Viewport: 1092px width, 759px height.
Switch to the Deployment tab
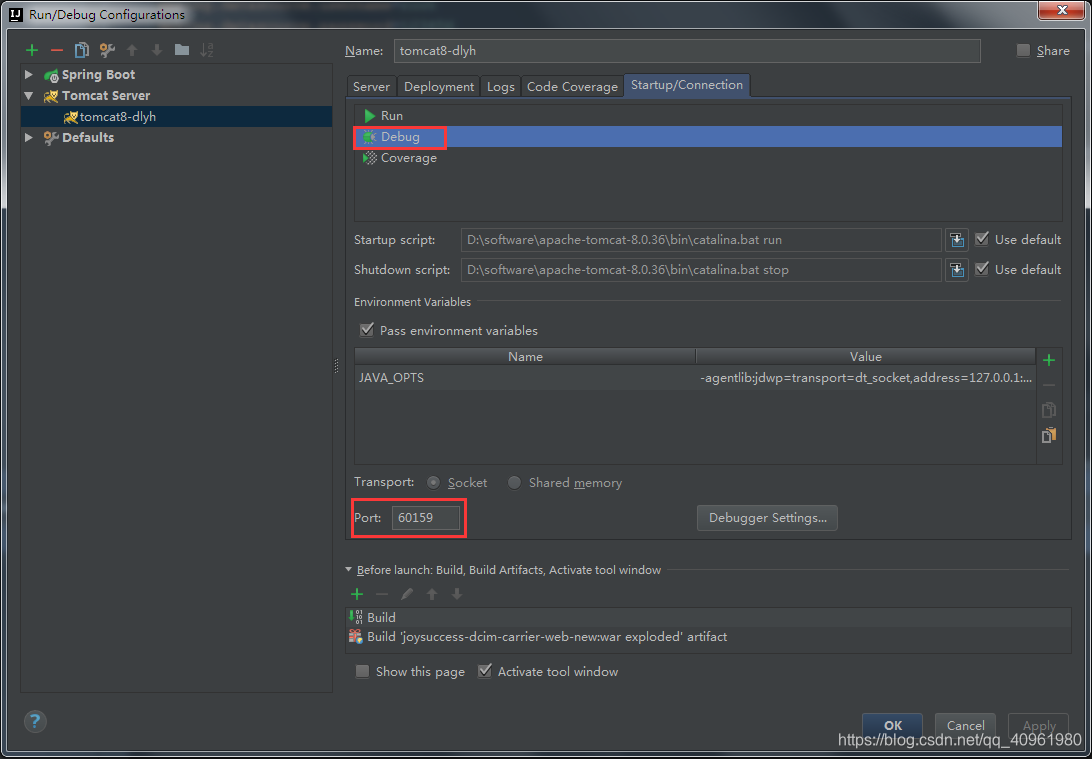(439, 86)
